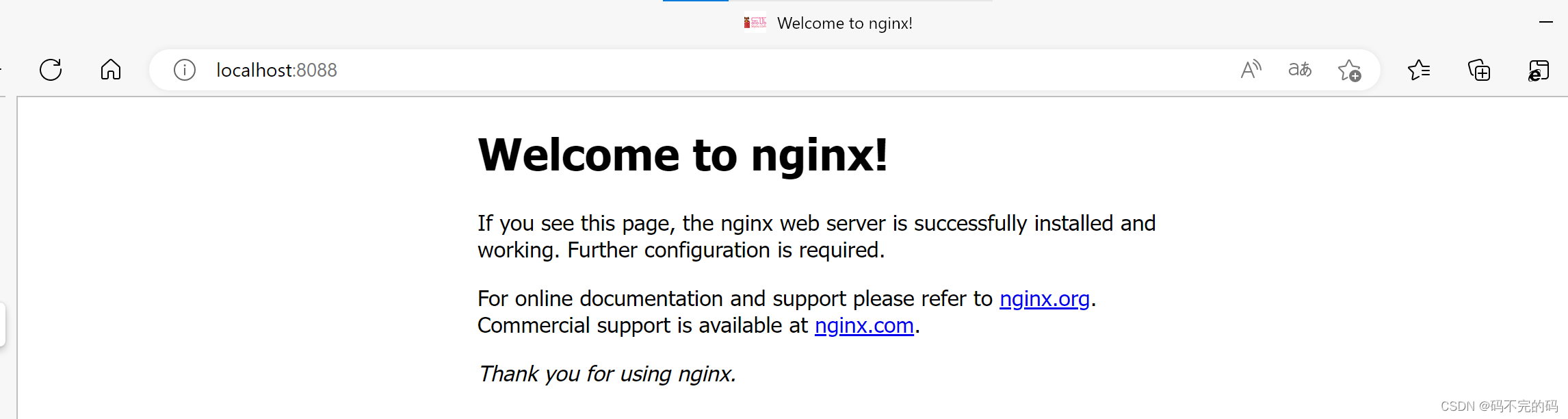Click the tab favicon next to Welcome to nginx!
Viewport: 1568px width, 419px height.
[755, 23]
